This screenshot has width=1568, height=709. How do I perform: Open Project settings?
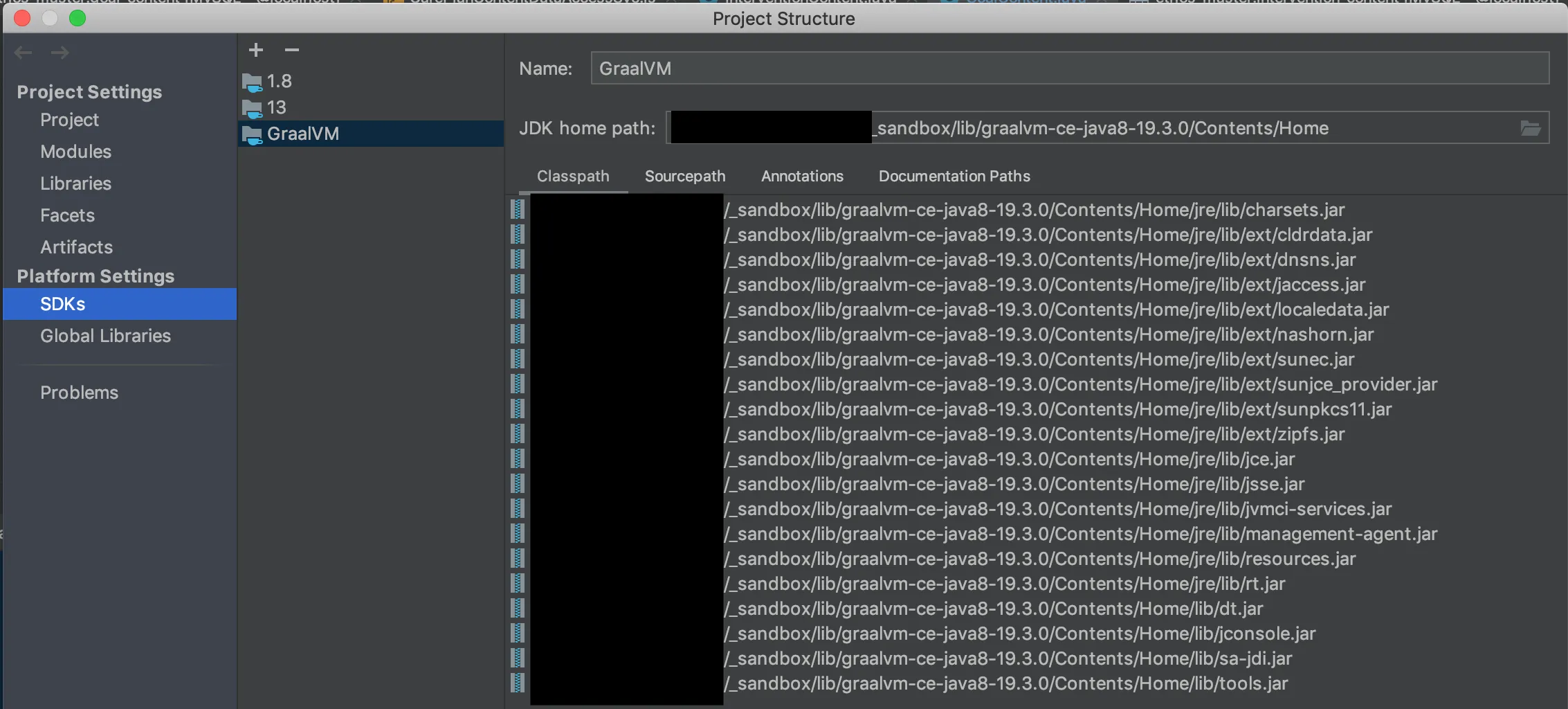(x=69, y=120)
